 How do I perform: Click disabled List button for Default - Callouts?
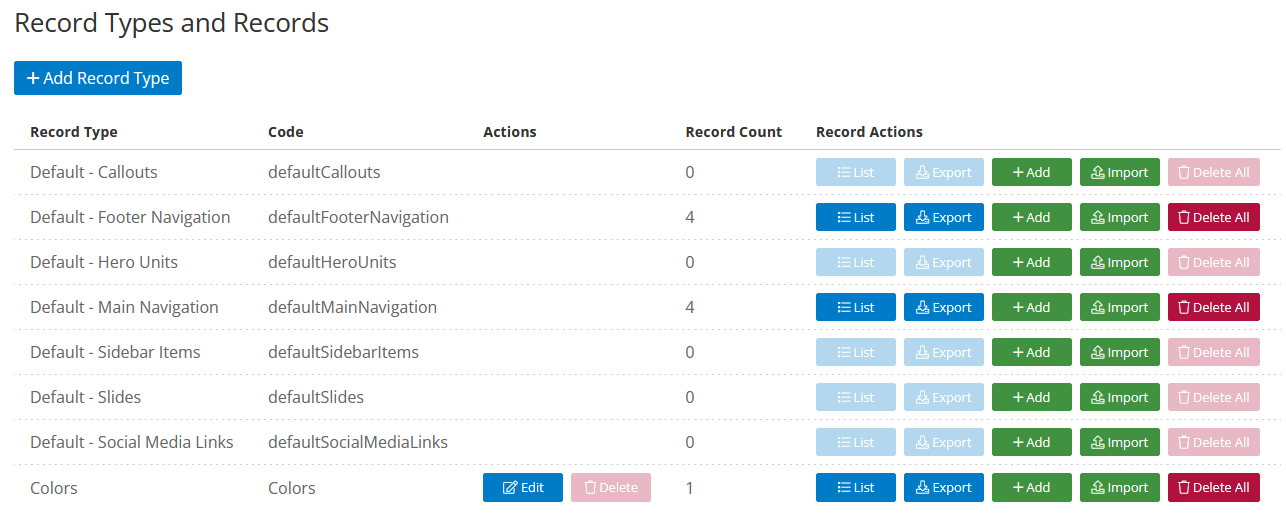point(856,172)
